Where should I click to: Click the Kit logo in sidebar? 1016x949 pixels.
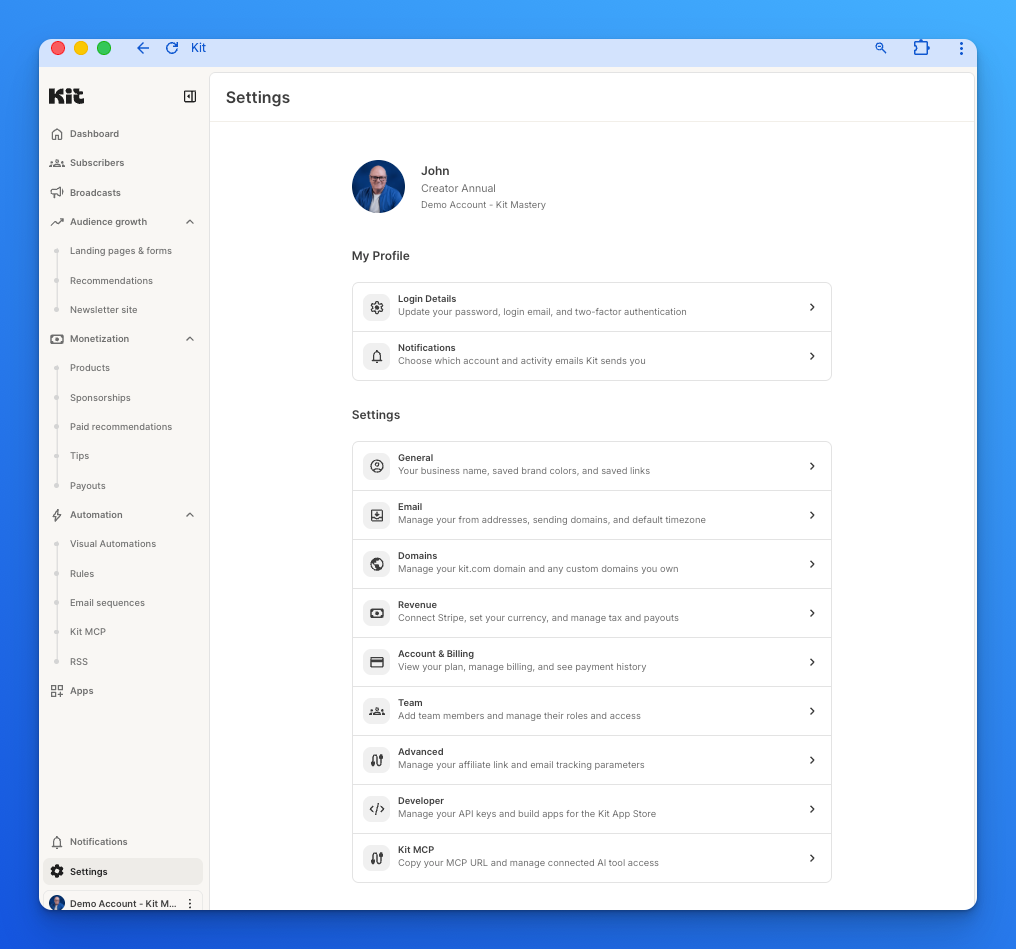[66, 97]
